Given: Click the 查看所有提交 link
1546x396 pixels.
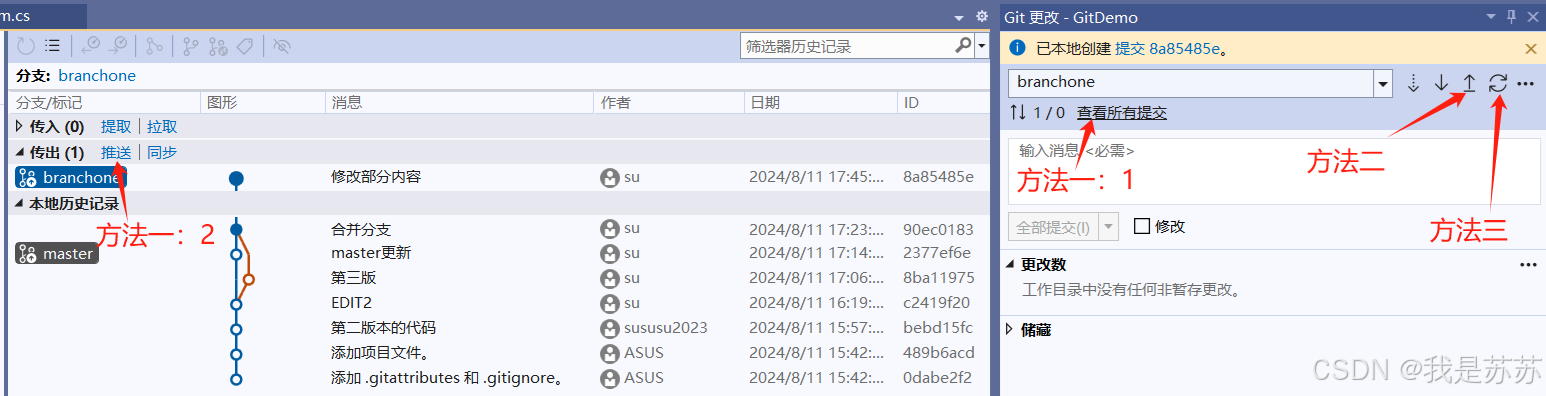Looking at the screenshot, I should (x=1121, y=113).
